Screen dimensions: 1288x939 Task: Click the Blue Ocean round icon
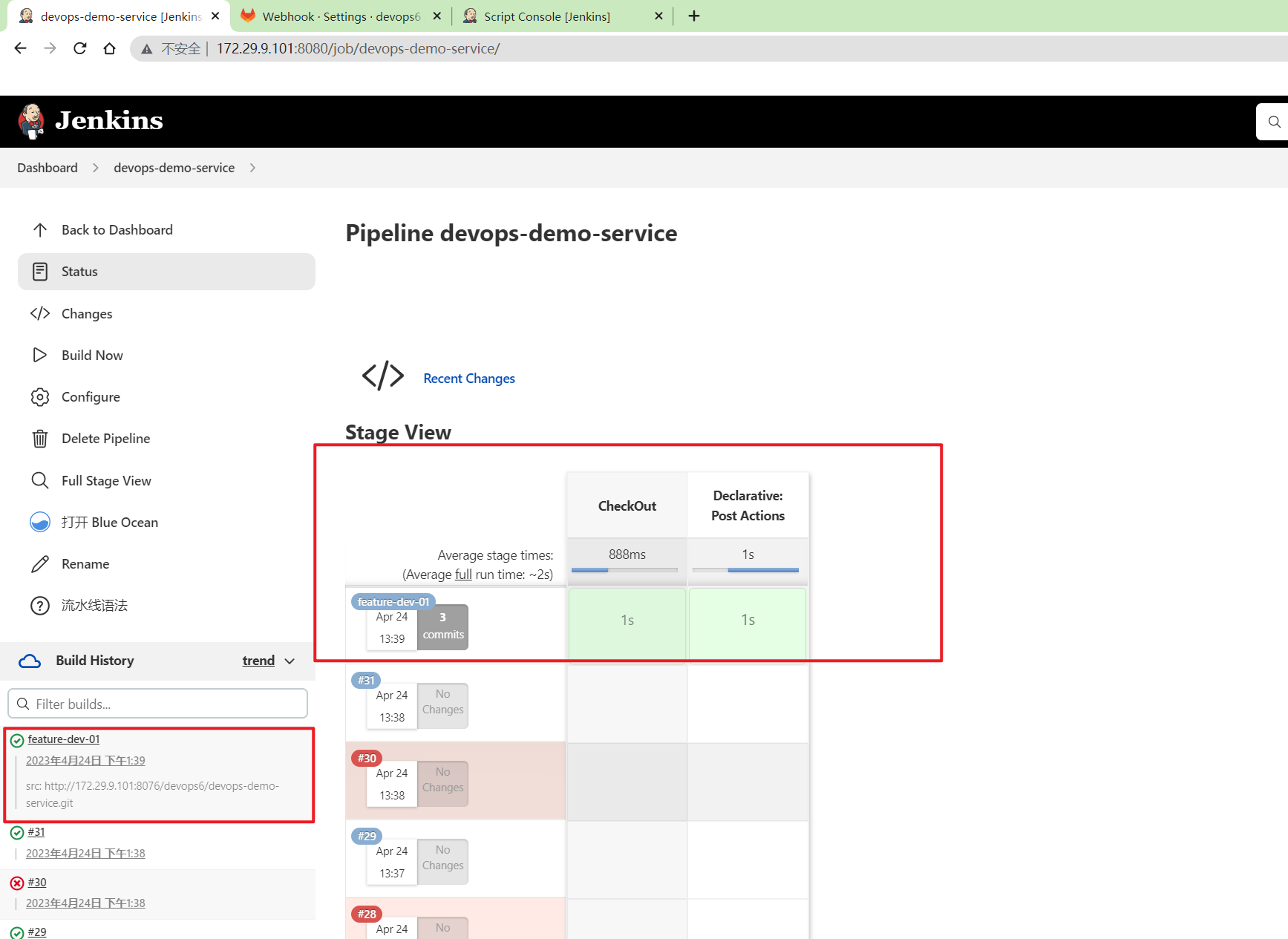click(40, 522)
